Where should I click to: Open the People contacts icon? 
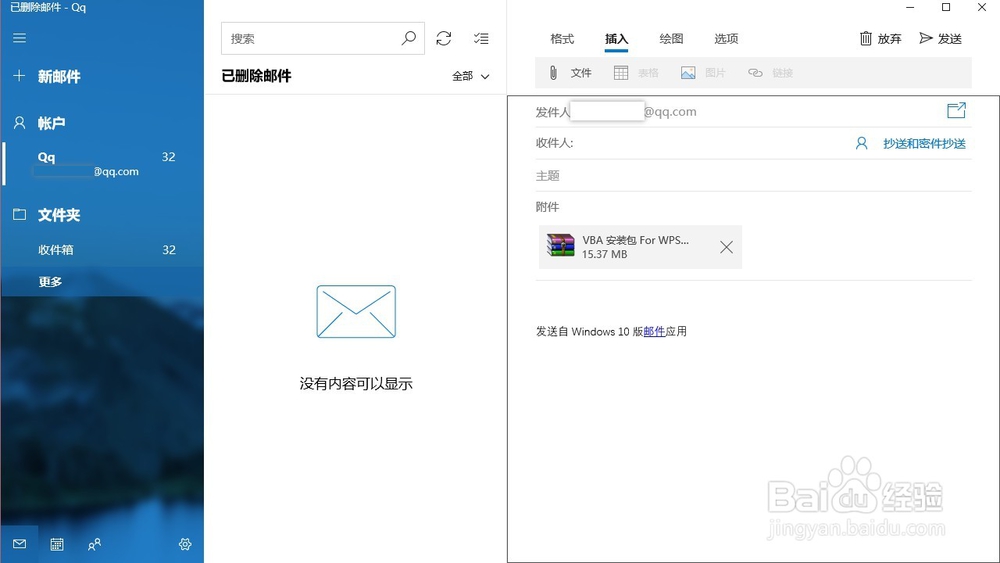(94, 544)
